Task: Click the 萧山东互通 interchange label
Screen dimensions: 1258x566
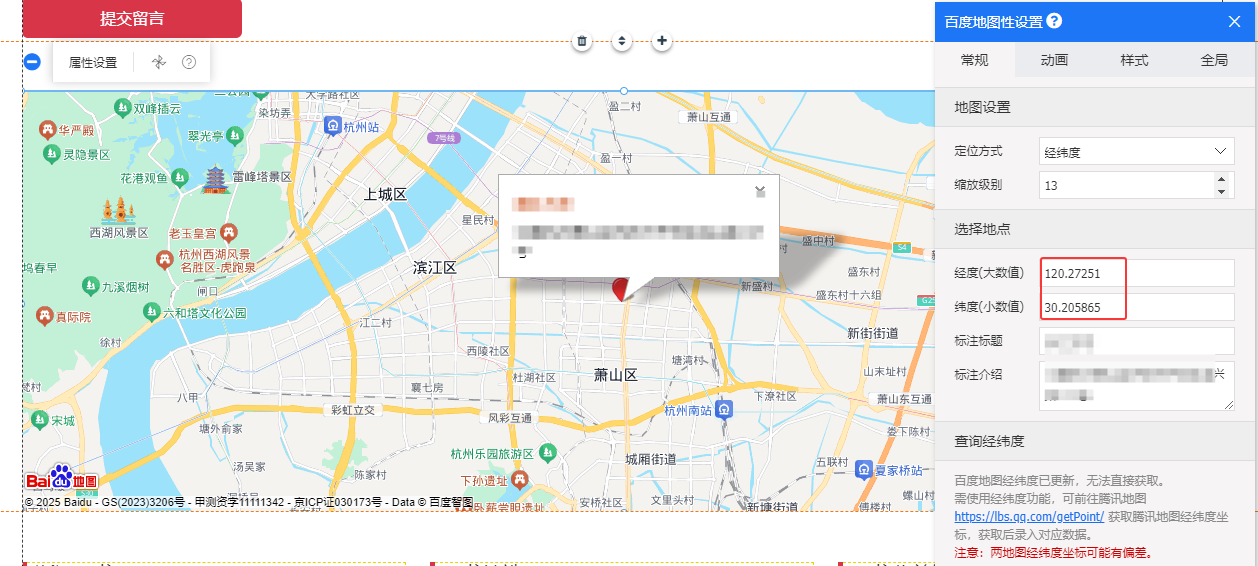Action: [x=904, y=399]
